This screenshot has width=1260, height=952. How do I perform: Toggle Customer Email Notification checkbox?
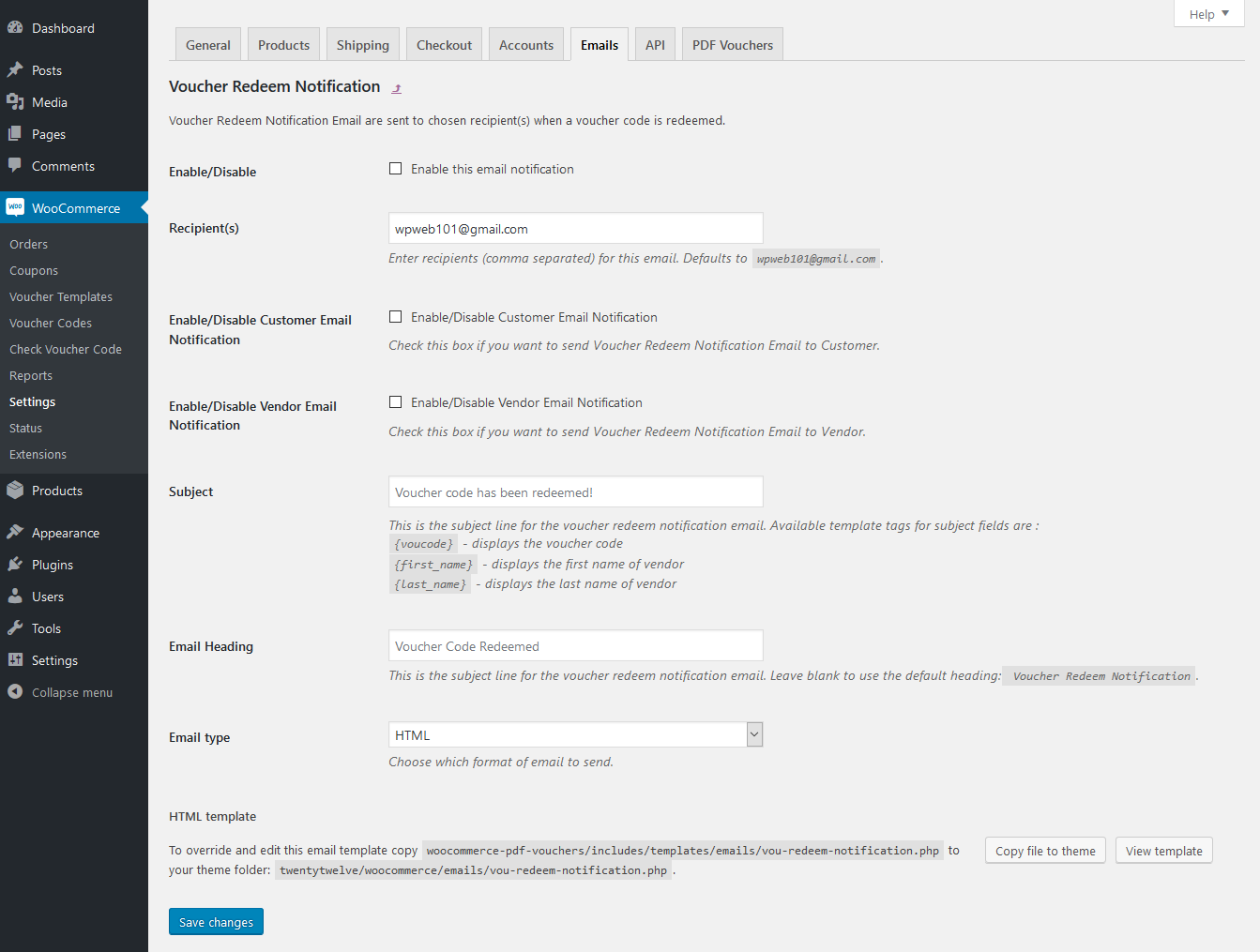(x=396, y=317)
